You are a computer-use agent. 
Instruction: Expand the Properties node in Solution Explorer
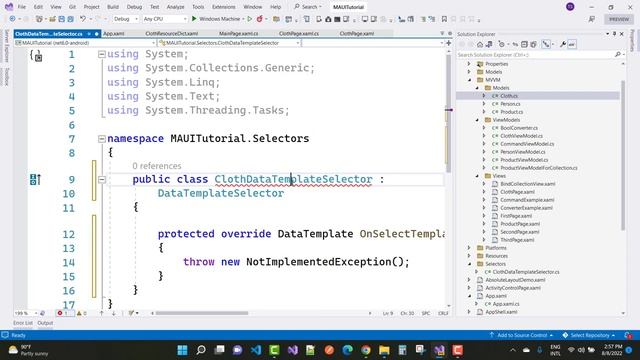pyautogui.click(x=469, y=64)
